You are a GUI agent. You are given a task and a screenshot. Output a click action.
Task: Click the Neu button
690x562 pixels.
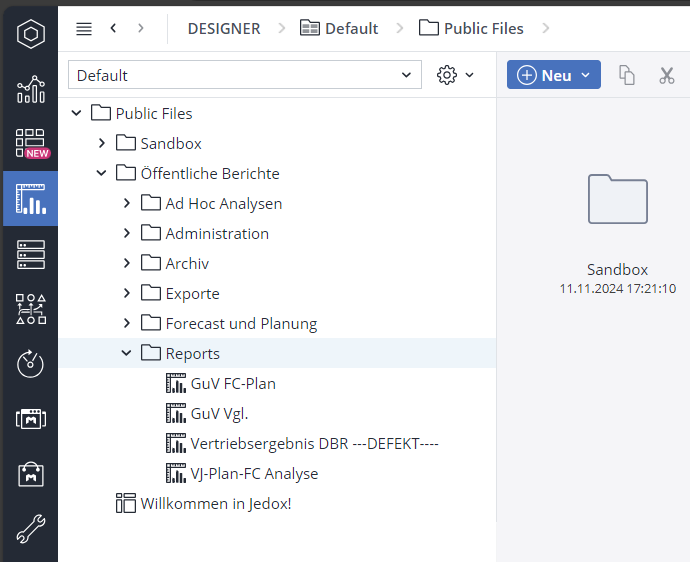[x=553, y=75]
